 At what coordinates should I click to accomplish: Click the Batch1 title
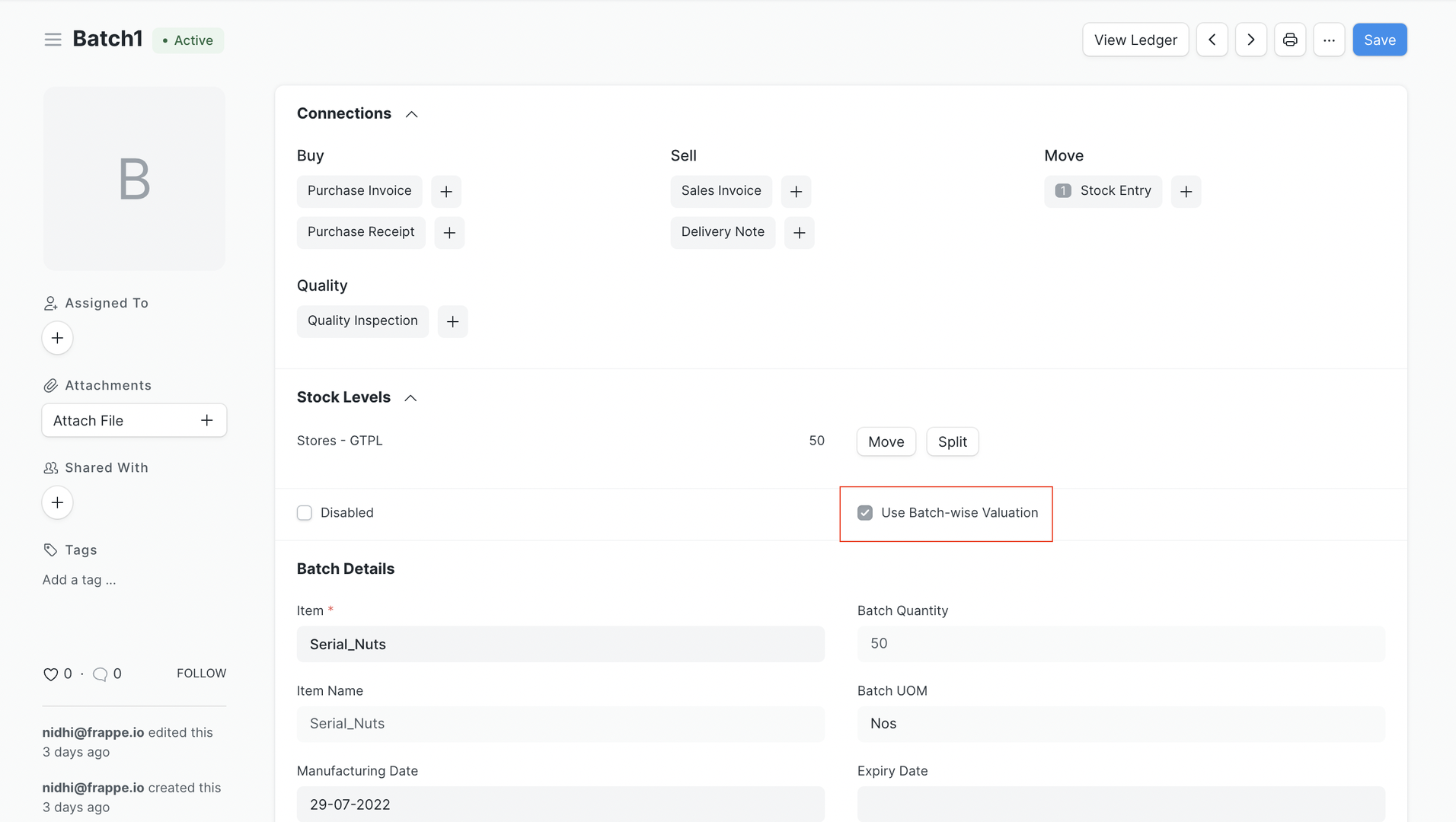click(107, 39)
